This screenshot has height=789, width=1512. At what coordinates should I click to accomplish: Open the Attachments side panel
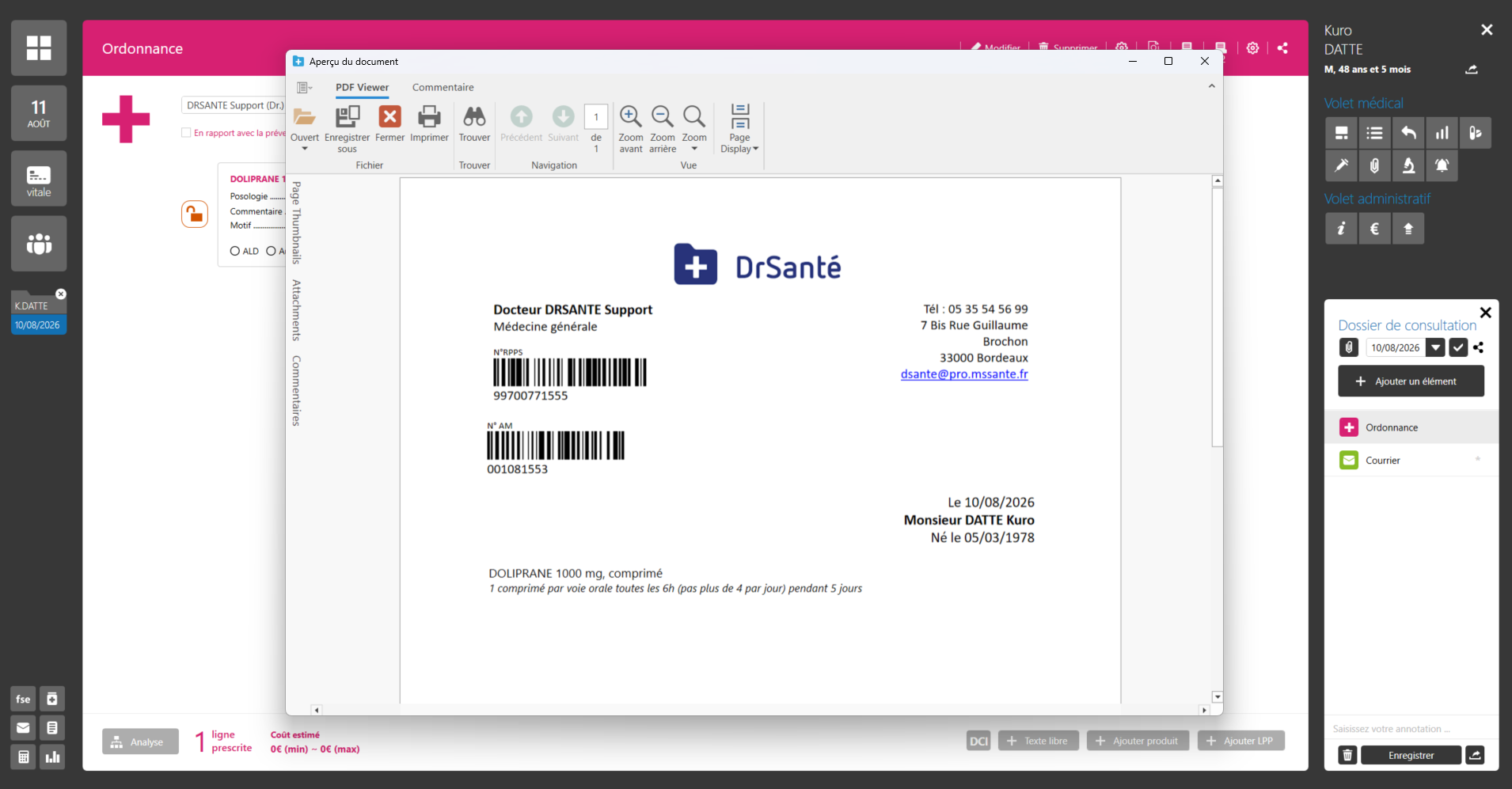point(296,310)
